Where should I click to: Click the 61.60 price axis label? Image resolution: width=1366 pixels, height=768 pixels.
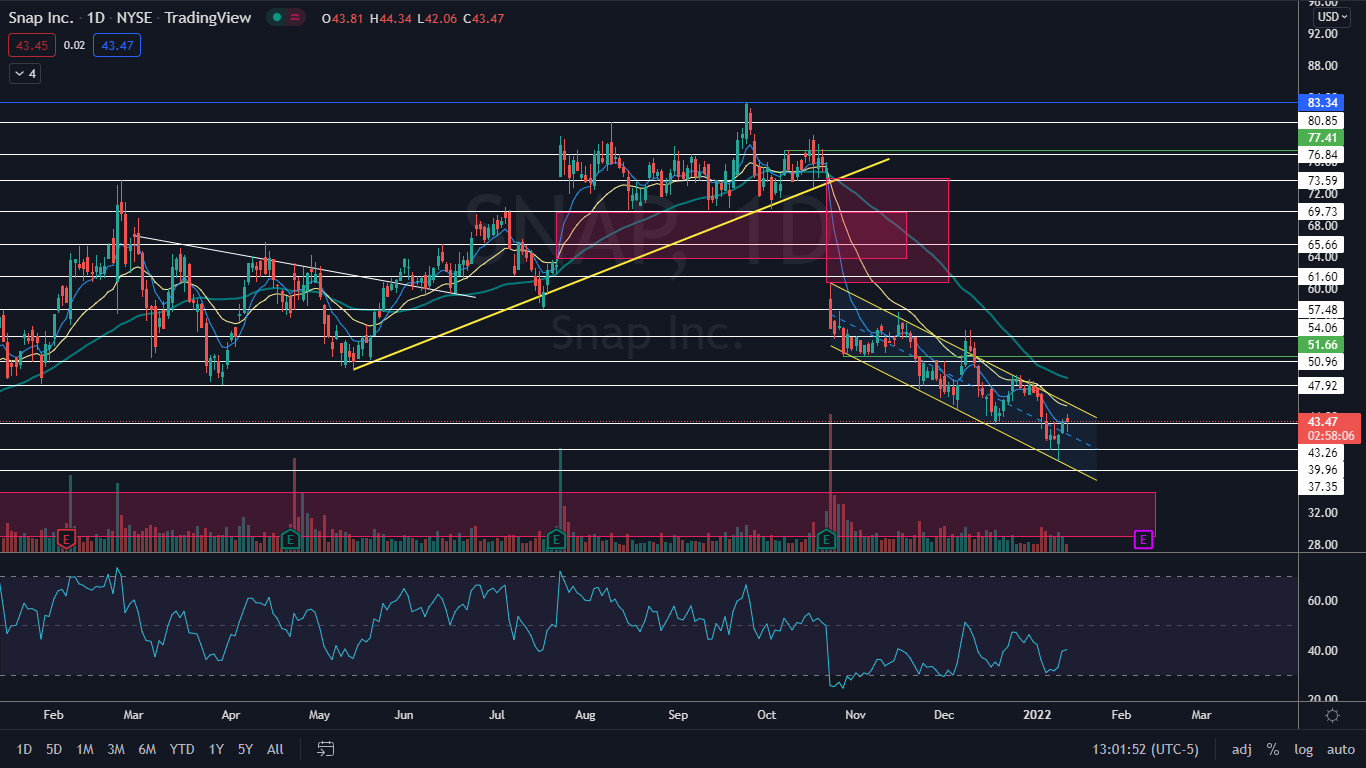click(1322, 277)
